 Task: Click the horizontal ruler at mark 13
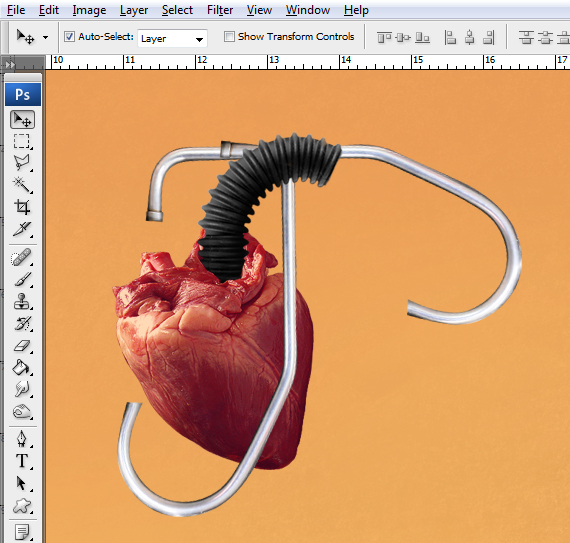click(x=268, y=62)
